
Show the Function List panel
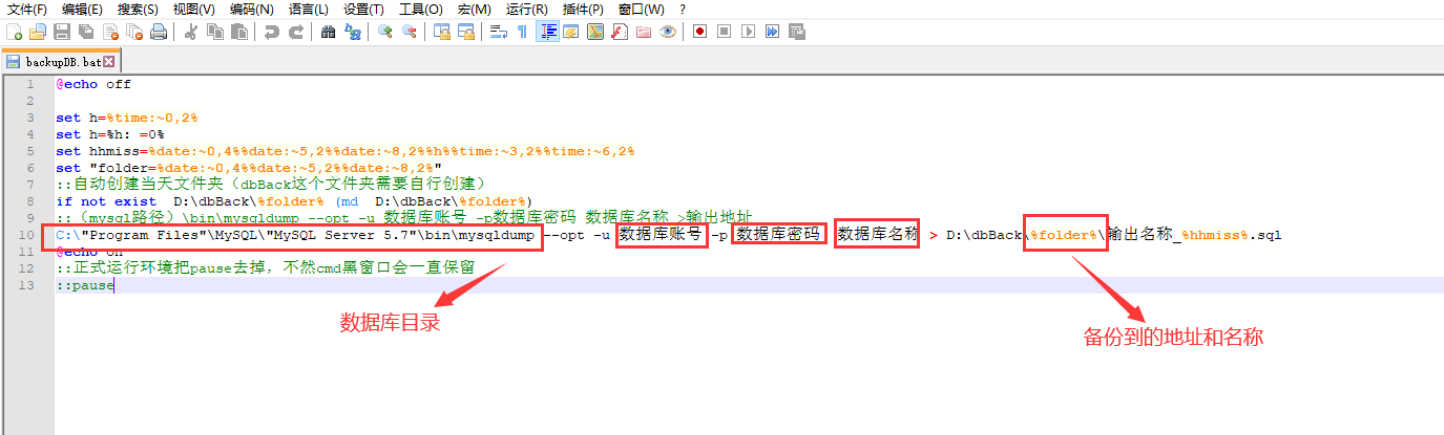pyautogui.click(x=619, y=32)
